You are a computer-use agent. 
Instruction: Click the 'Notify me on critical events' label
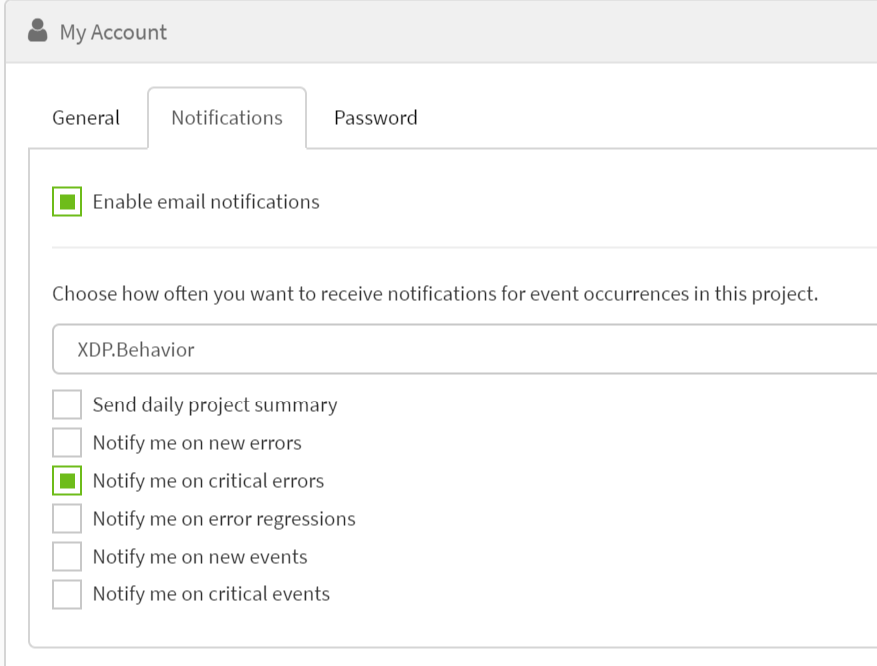[x=211, y=594]
